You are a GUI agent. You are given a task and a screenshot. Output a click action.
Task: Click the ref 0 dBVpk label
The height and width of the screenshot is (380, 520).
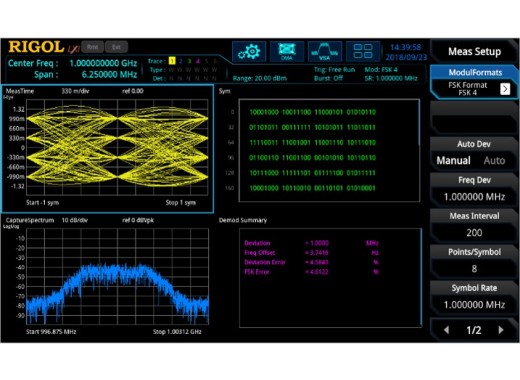click(x=138, y=220)
